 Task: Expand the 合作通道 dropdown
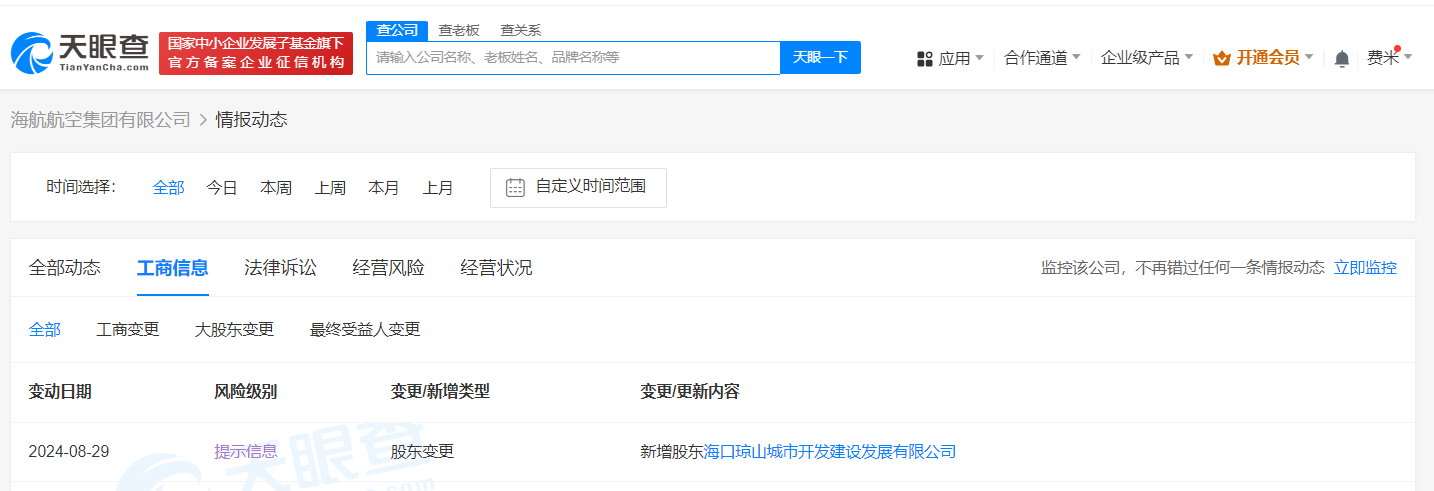coord(1042,58)
